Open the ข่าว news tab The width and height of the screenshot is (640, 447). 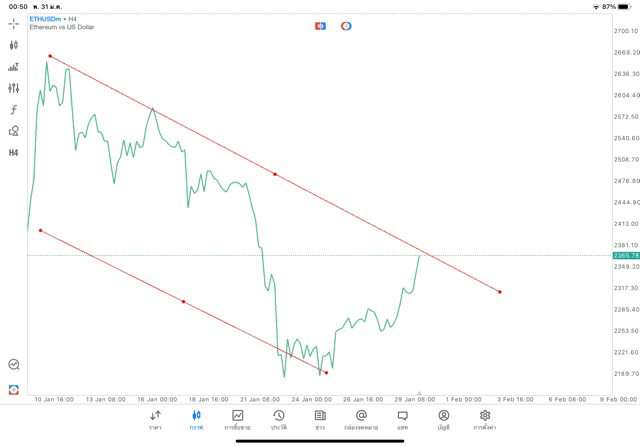[x=319, y=419]
